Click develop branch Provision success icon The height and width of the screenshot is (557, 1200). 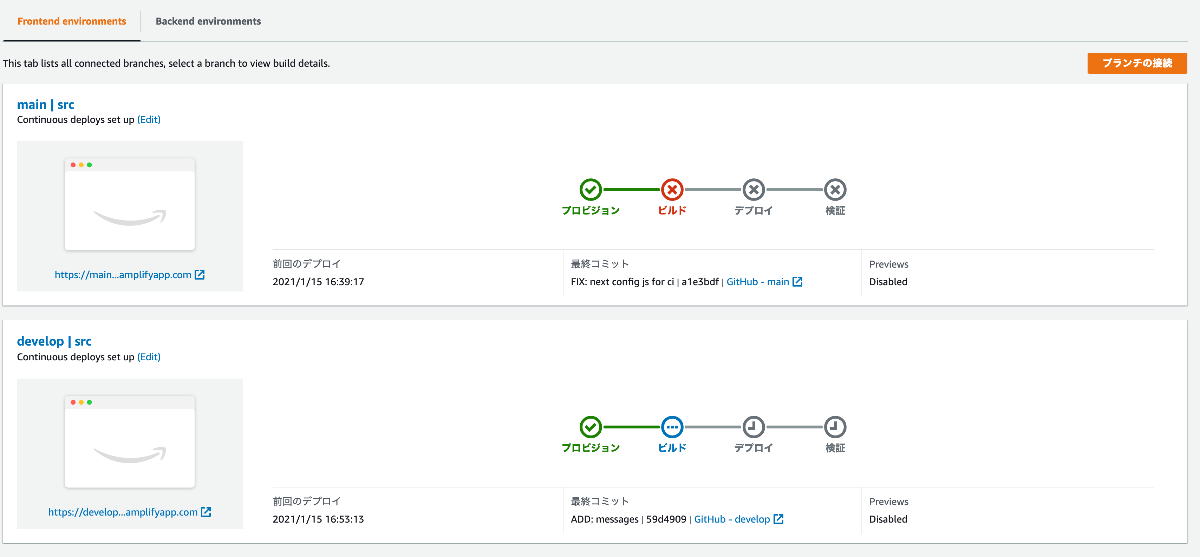coord(590,427)
